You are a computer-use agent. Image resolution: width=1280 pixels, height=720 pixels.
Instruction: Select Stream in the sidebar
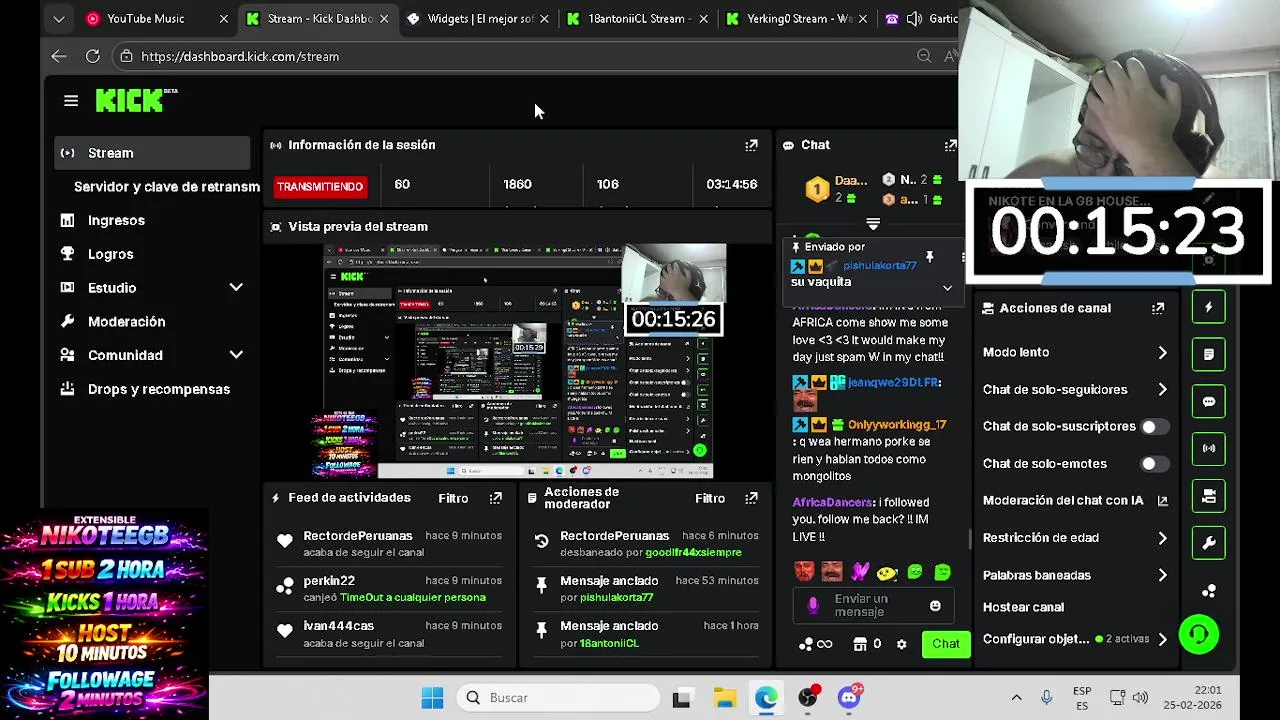tap(152, 153)
